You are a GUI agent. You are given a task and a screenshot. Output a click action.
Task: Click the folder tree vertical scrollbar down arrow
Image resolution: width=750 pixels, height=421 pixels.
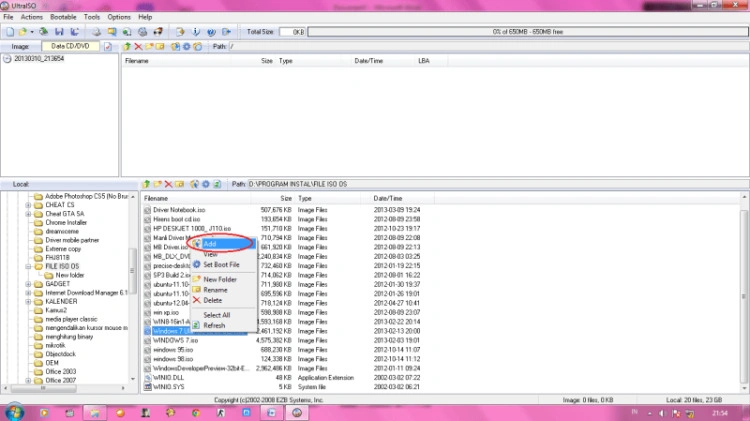(133, 379)
